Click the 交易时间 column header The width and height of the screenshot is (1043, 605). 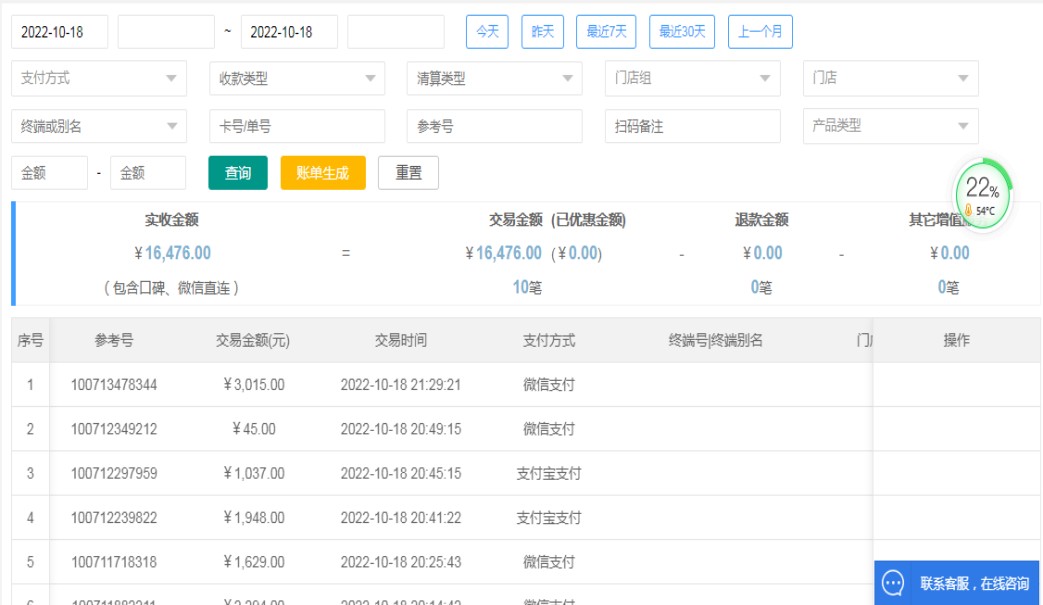pyautogui.click(x=401, y=340)
